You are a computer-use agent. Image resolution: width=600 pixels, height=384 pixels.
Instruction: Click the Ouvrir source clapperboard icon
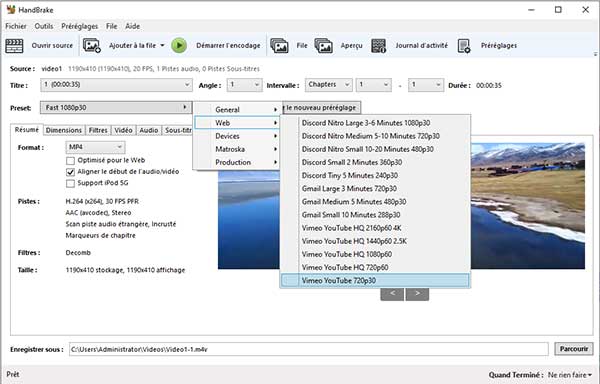(x=14, y=46)
